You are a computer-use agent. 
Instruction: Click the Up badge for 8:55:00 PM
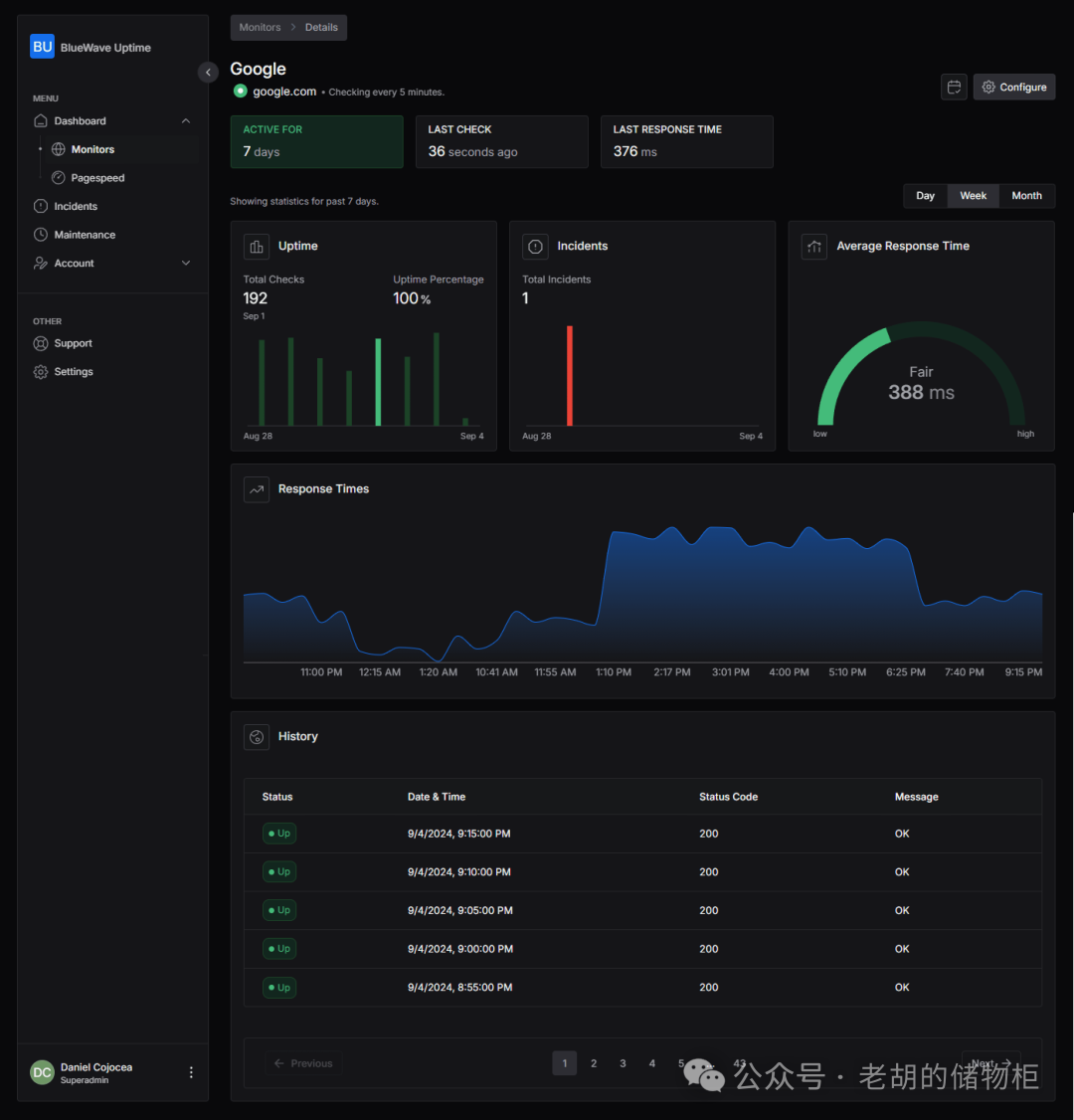click(x=279, y=988)
